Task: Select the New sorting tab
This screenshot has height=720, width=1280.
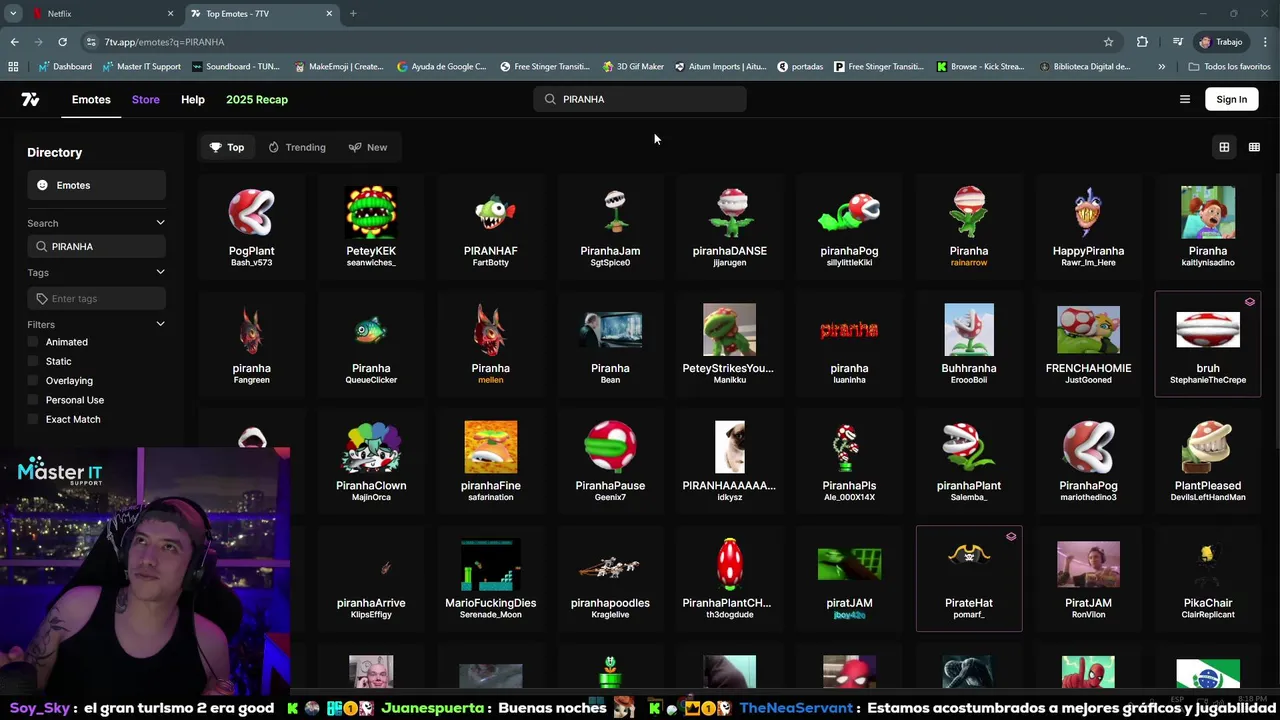Action: point(368,147)
